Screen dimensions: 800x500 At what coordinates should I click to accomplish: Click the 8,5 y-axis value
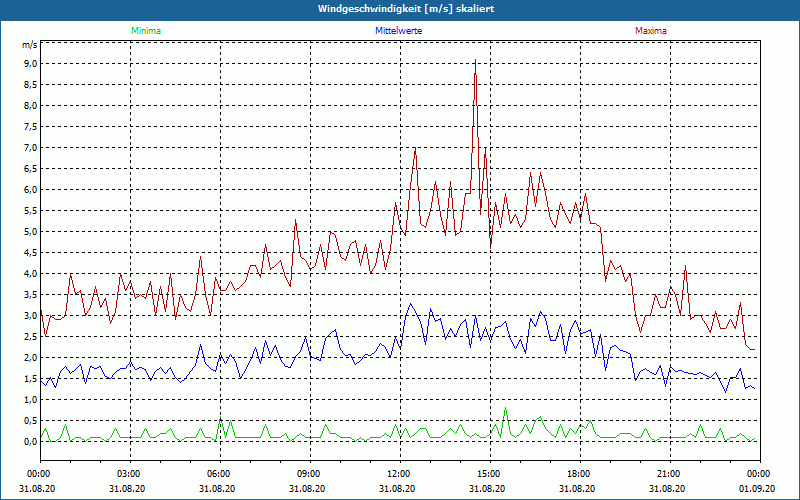pos(30,85)
